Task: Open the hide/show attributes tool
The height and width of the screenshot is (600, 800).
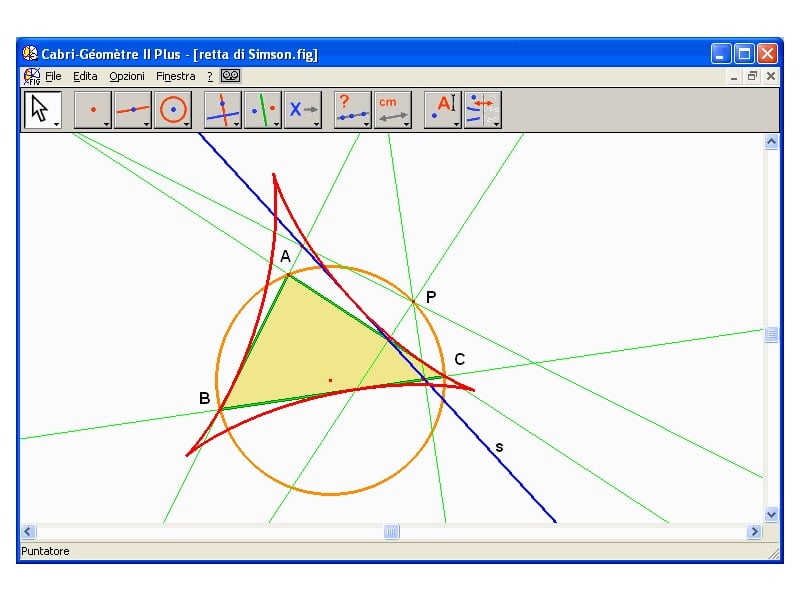Action: pos(482,109)
